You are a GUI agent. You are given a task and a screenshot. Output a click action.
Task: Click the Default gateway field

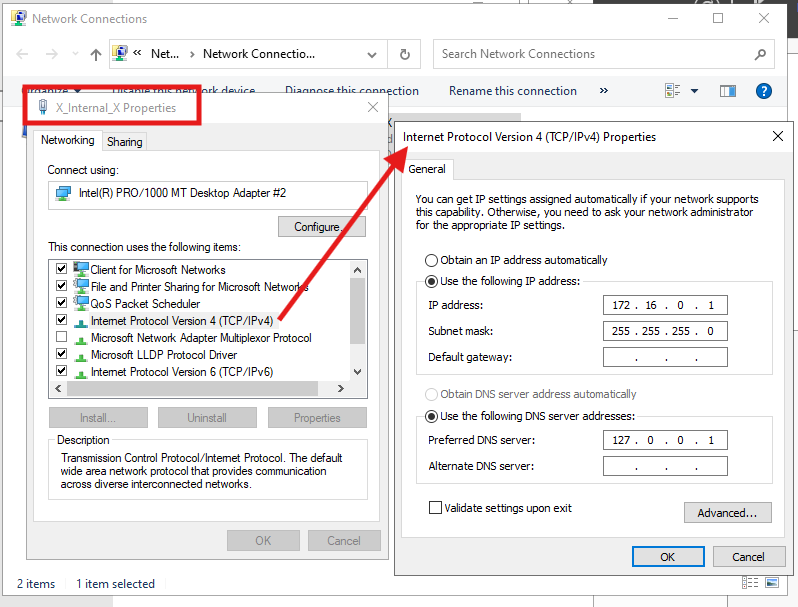pyautogui.click(x=665, y=357)
